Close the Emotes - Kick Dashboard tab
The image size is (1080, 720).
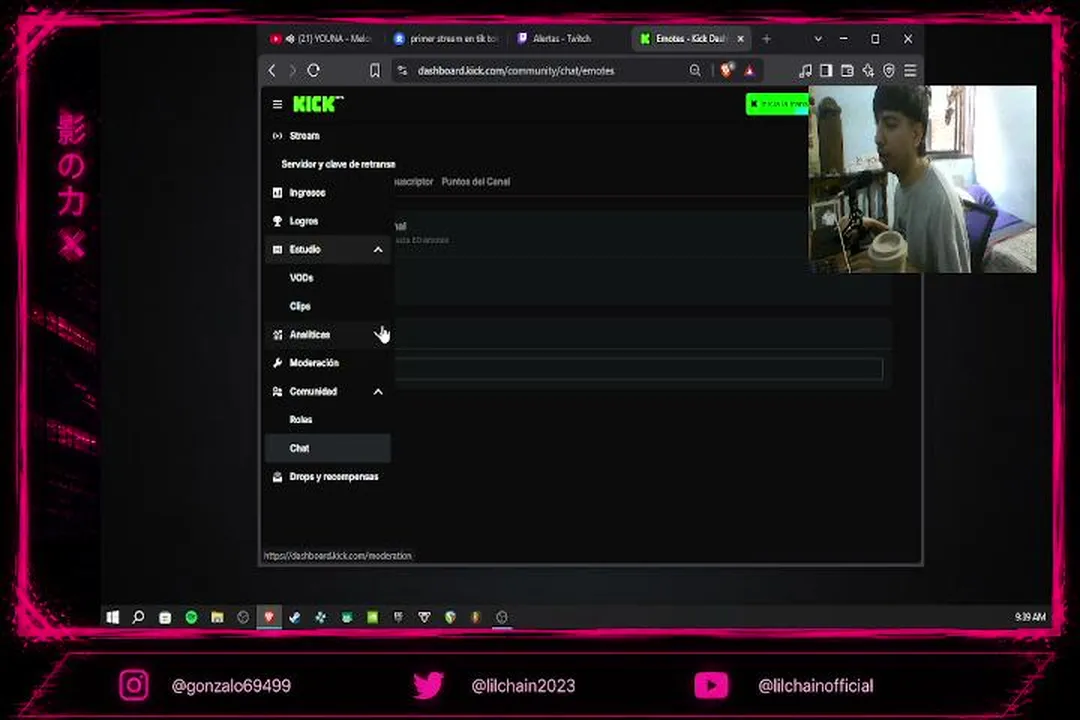pos(740,39)
